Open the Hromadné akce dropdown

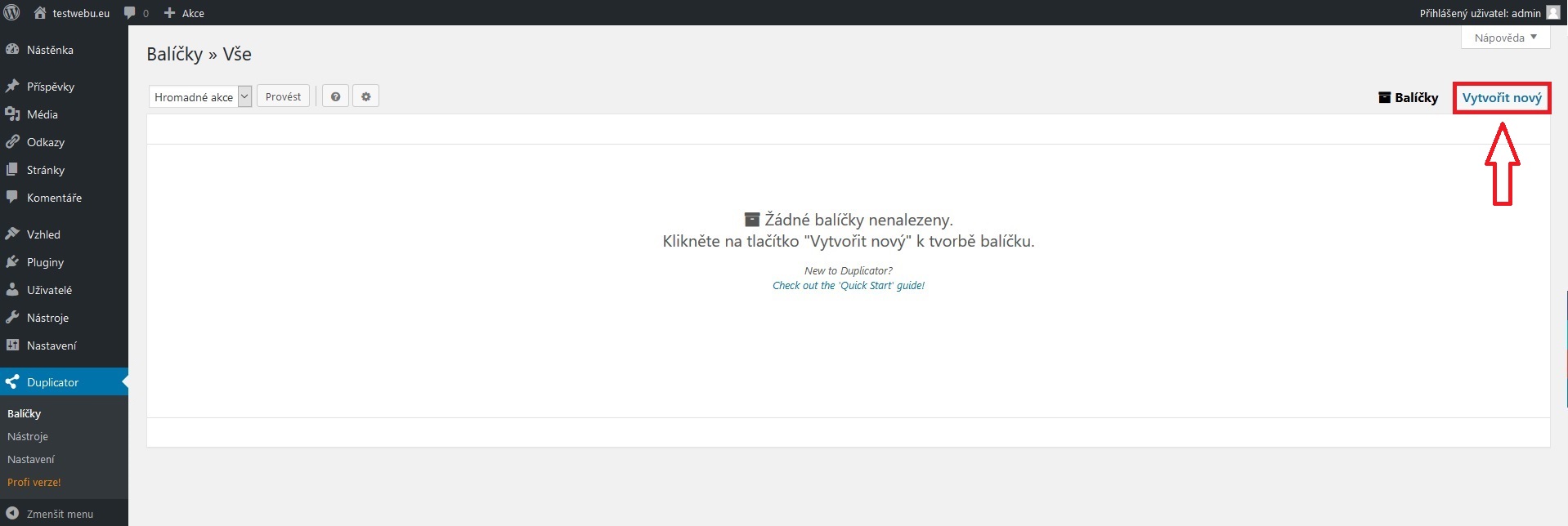[200, 97]
